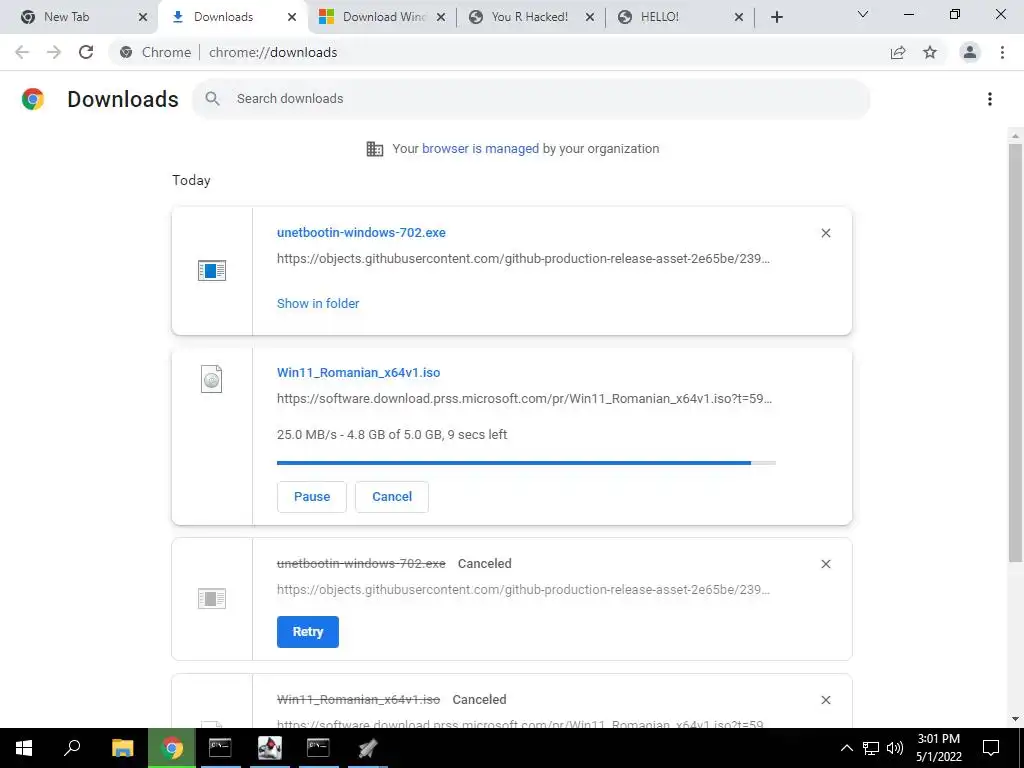
Task: Click the first Canceled status label
Action: click(x=485, y=564)
